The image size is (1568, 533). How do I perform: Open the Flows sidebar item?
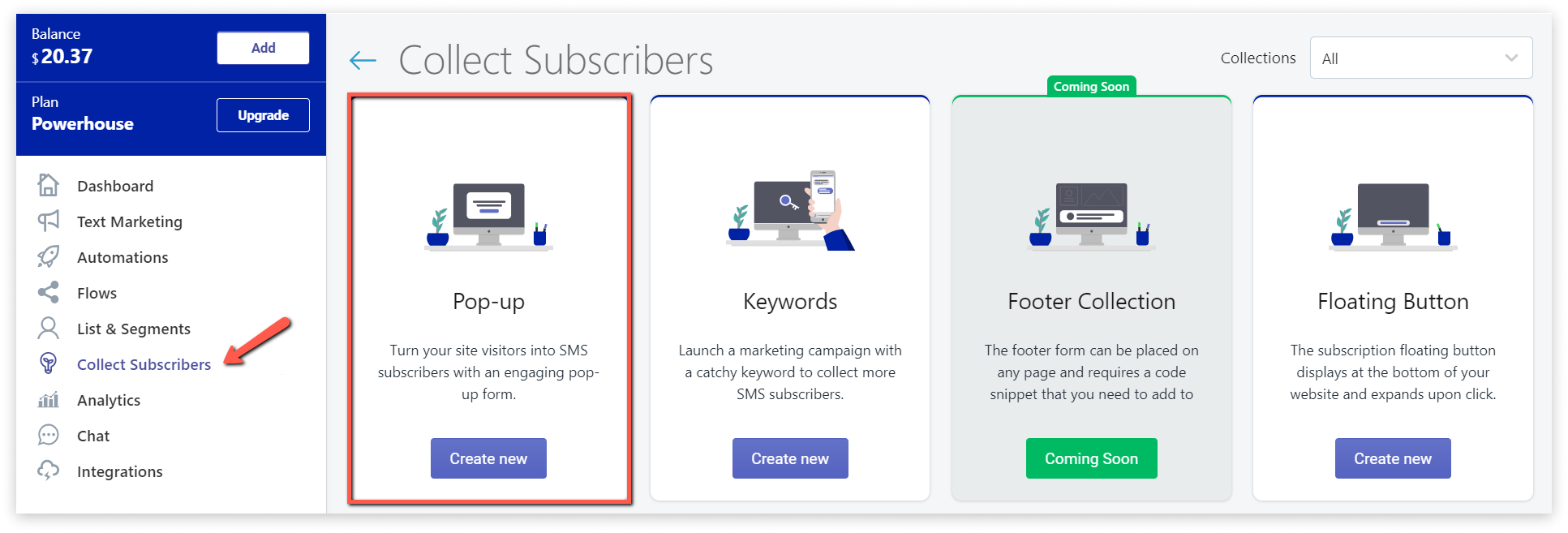(x=97, y=293)
